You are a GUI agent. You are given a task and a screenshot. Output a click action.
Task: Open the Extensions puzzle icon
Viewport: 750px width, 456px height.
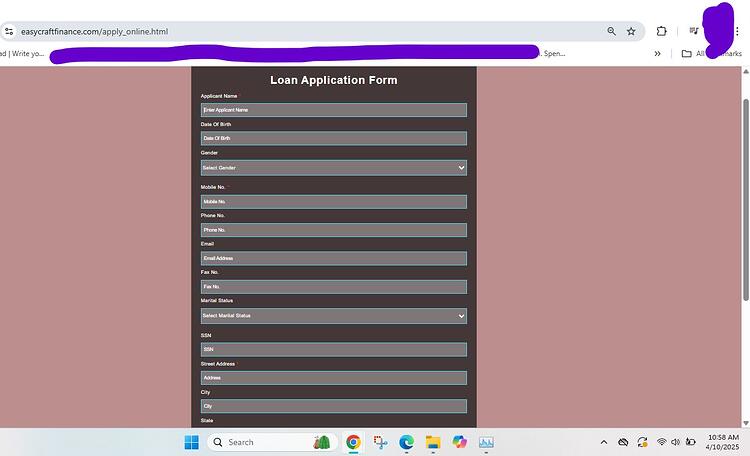coord(661,32)
